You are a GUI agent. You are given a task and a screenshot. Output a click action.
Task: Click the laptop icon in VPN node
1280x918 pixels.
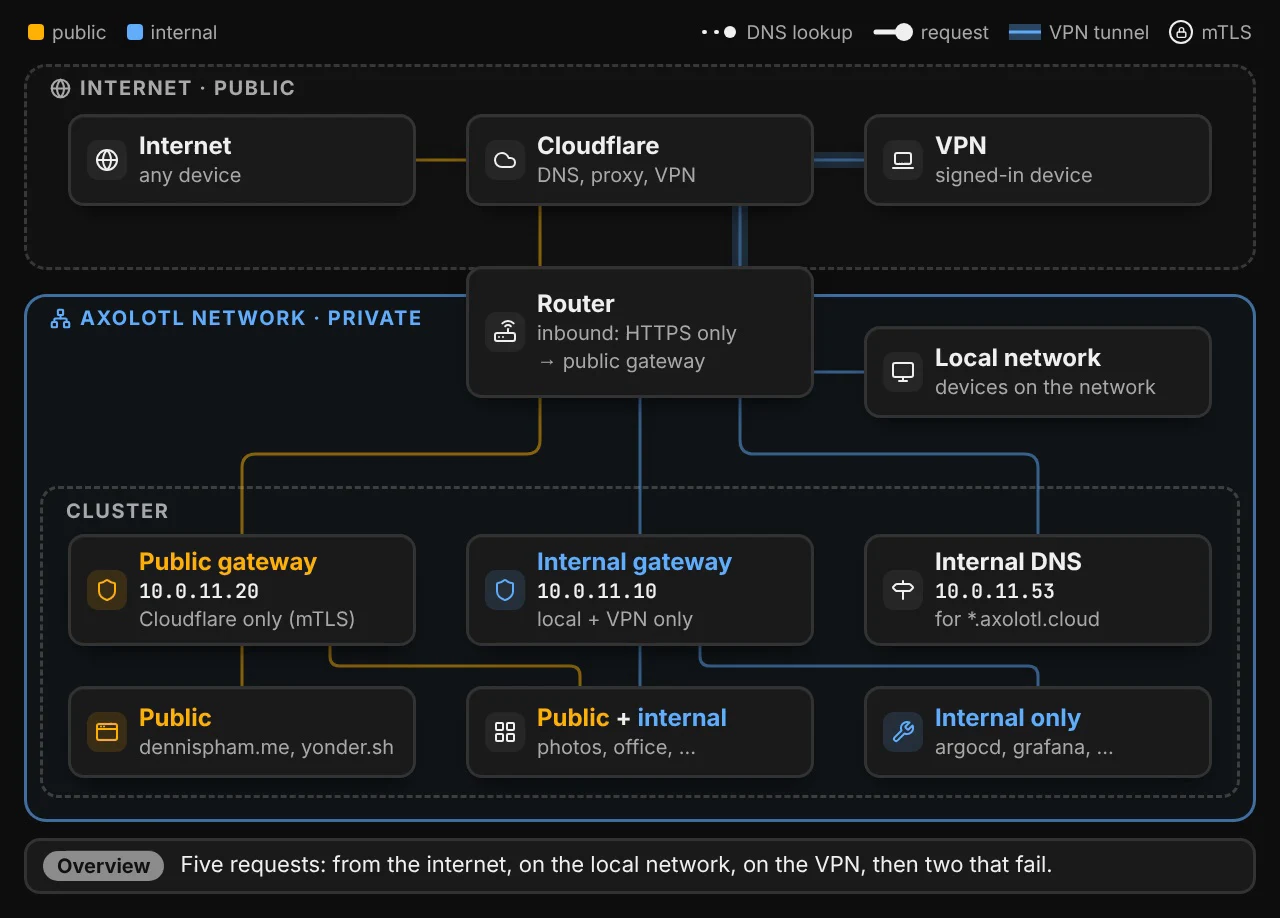tap(903, 160)
